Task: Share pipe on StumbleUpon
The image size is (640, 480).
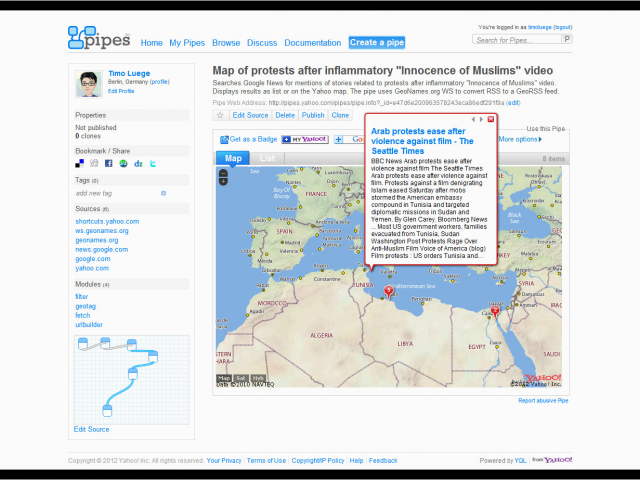Action: (123, 164)
